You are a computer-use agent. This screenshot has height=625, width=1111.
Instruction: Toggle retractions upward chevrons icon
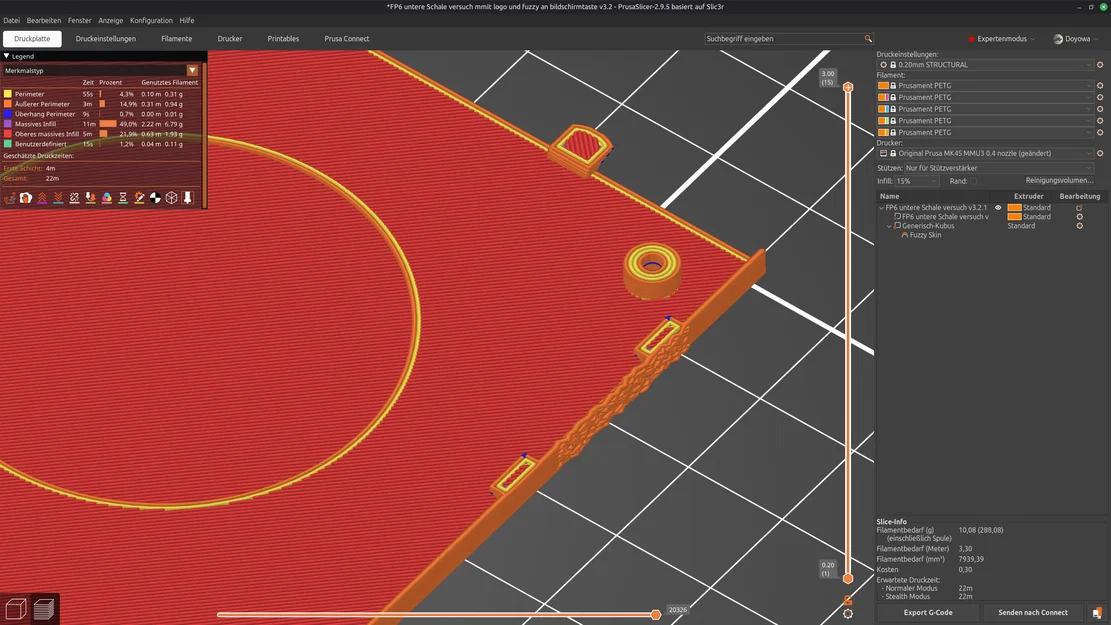(43, 198)
